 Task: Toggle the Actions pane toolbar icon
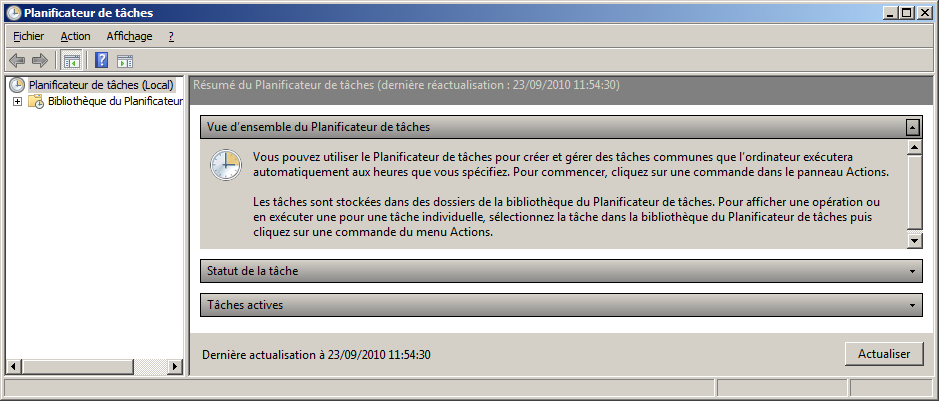click(x=125, y=61)
